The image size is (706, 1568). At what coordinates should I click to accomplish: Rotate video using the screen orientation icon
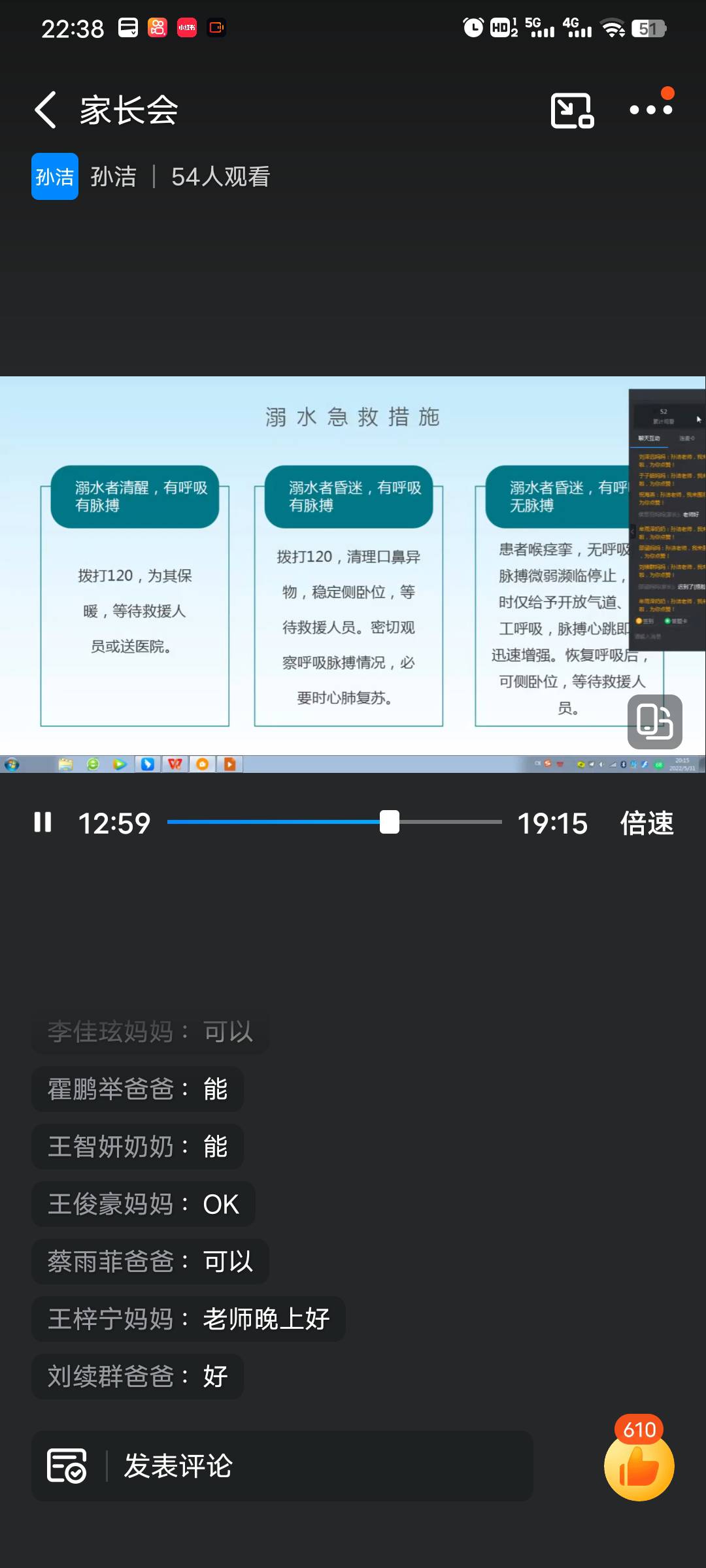655,721
